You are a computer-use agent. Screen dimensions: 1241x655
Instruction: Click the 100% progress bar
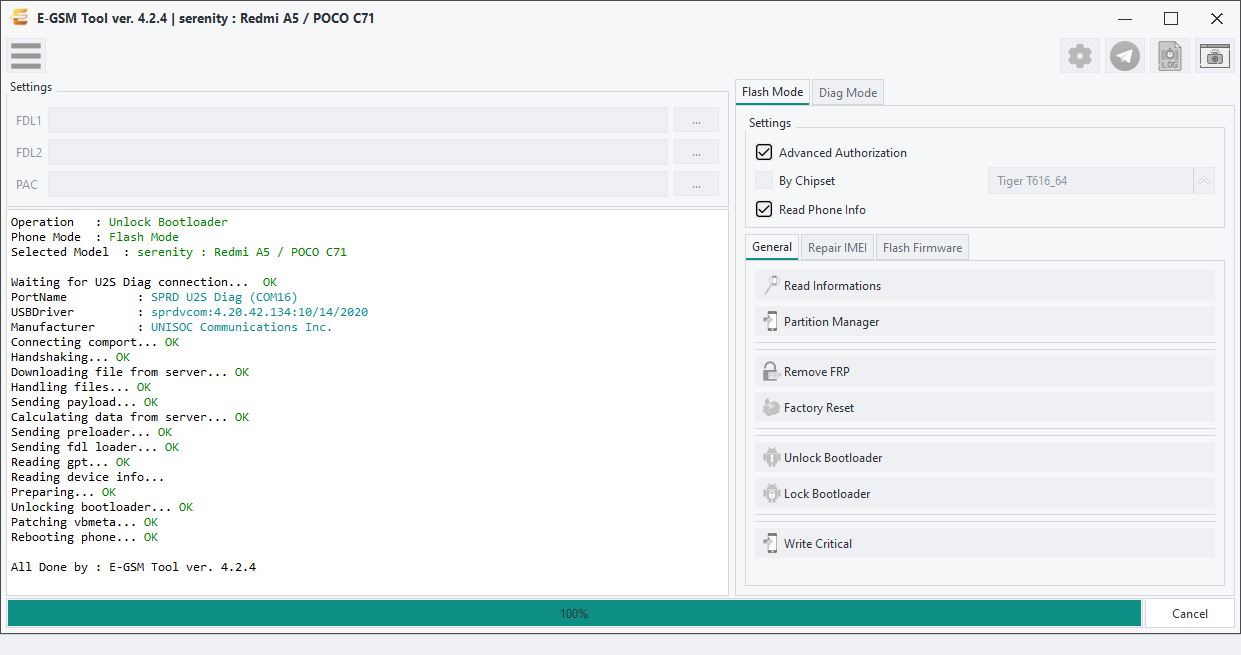point(574,613)
